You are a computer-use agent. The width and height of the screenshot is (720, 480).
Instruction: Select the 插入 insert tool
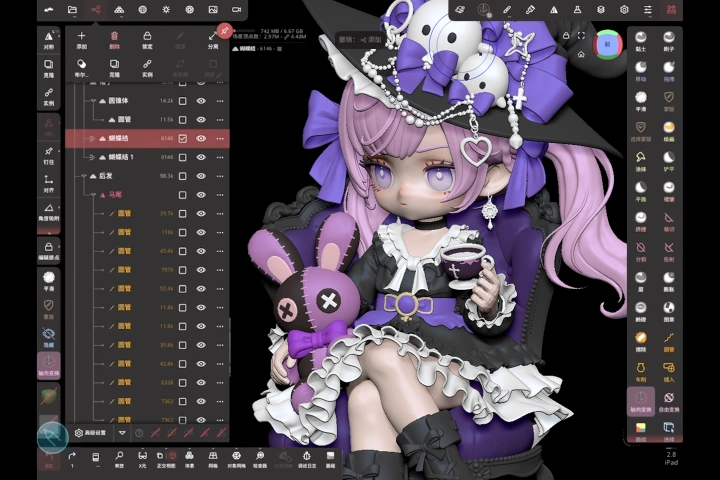click(669, 372)
